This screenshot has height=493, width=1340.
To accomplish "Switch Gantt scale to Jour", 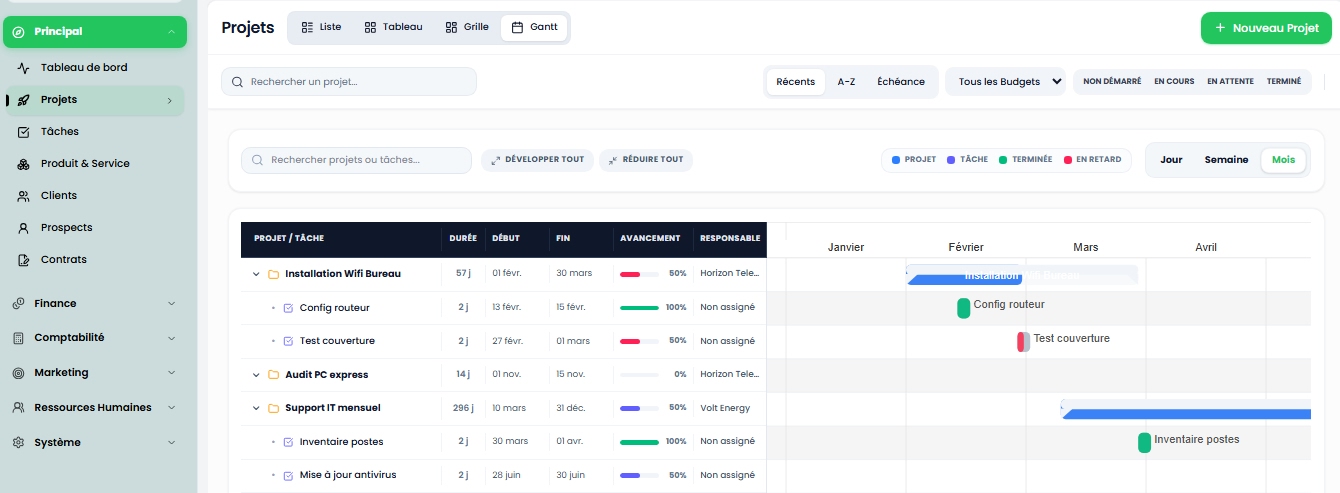I will coord(1171,160).
